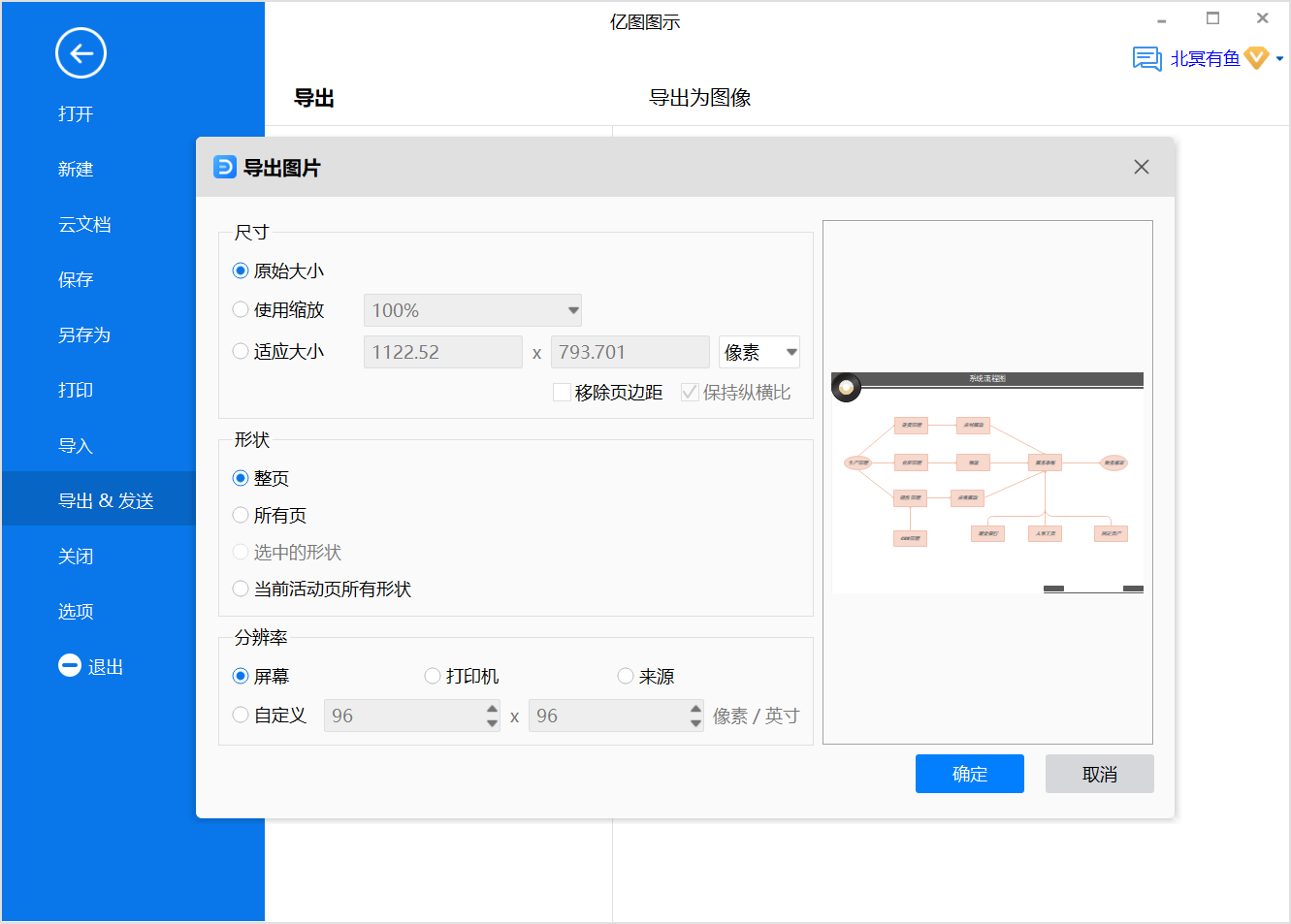Click the back arrow circle icon
The width and height of the screenshot is (1291, 924).
(81, 53)
